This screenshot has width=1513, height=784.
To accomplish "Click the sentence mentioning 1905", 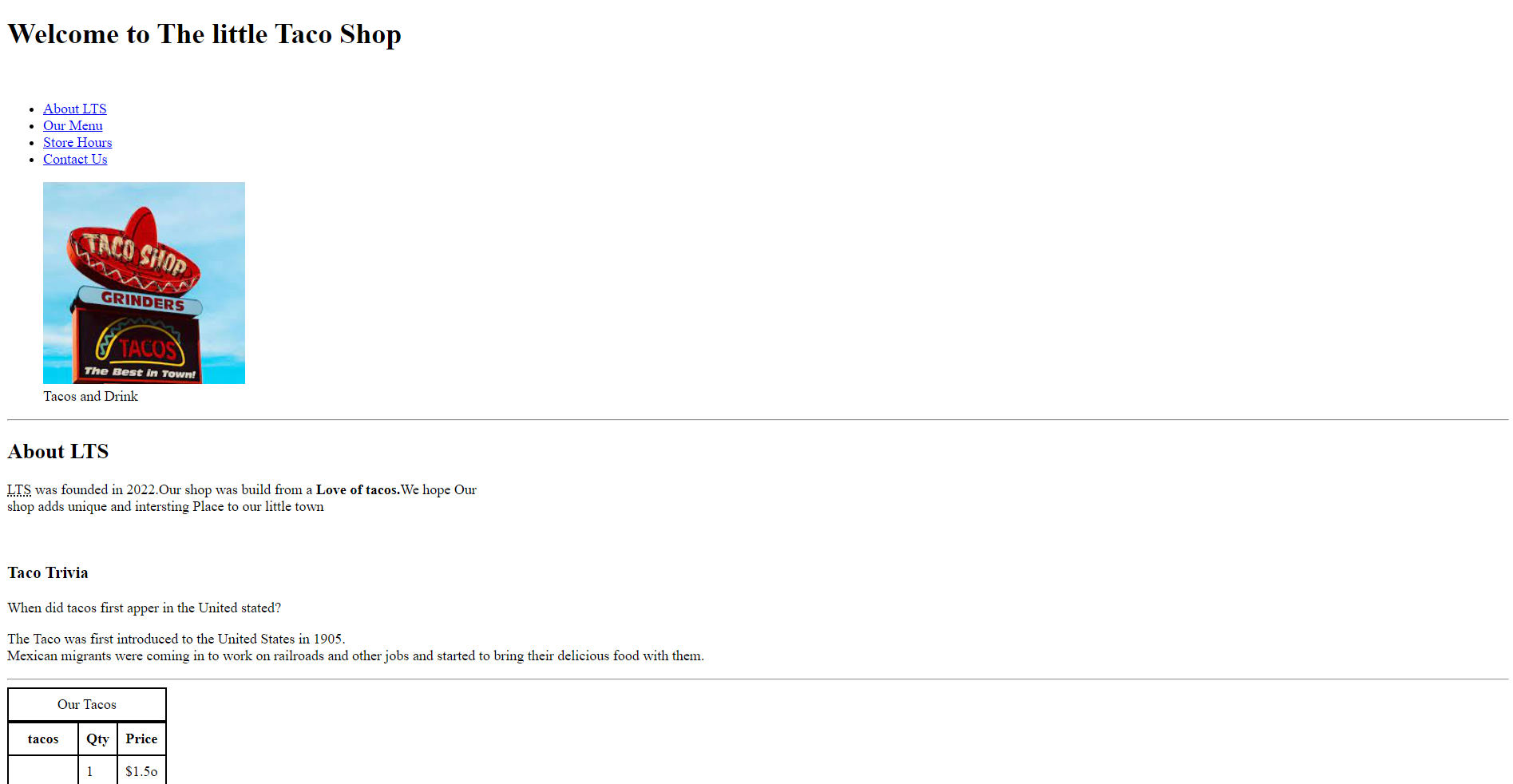I will (x=176, y=639).
